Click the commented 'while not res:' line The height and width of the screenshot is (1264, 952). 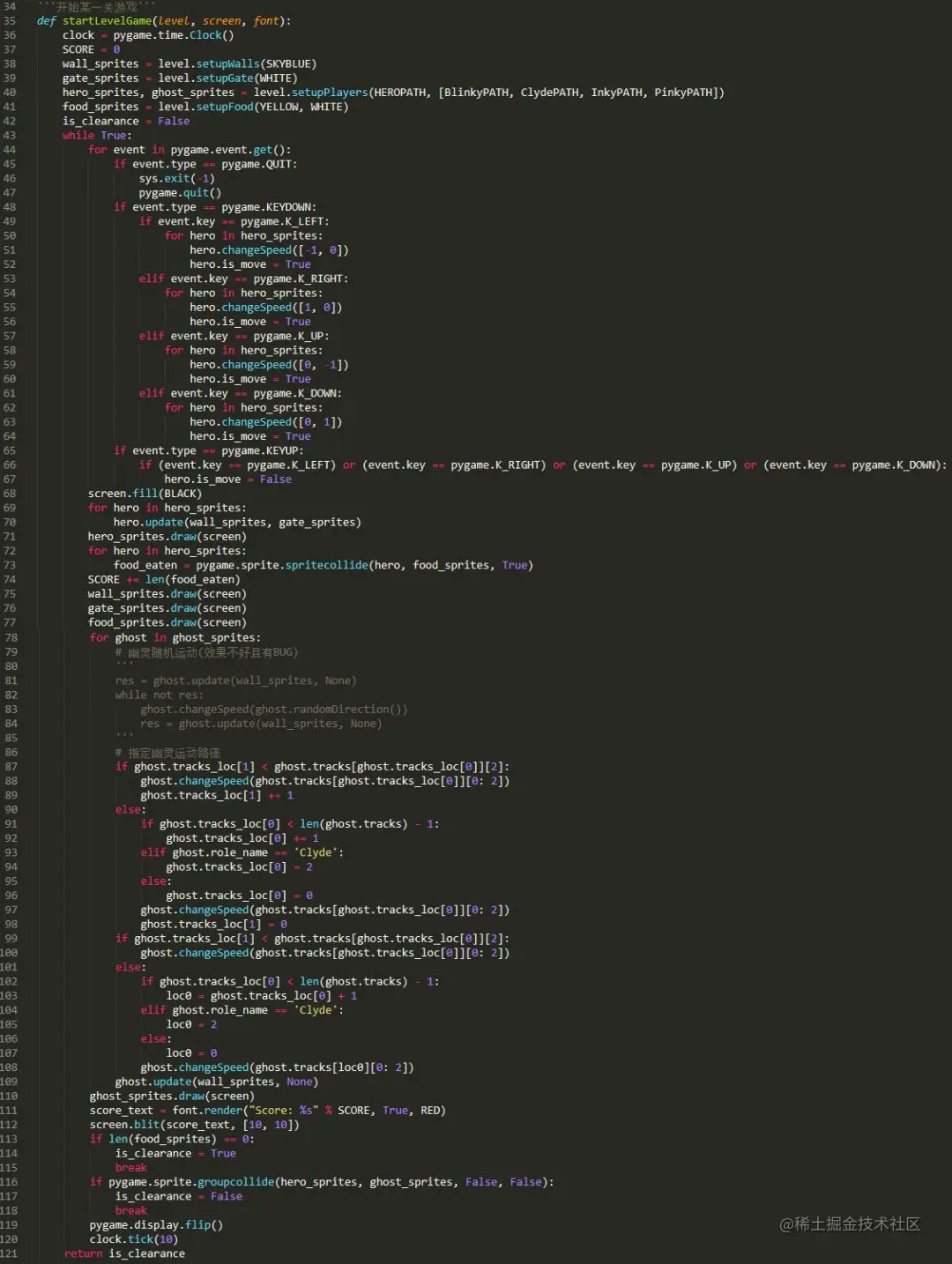159,695
